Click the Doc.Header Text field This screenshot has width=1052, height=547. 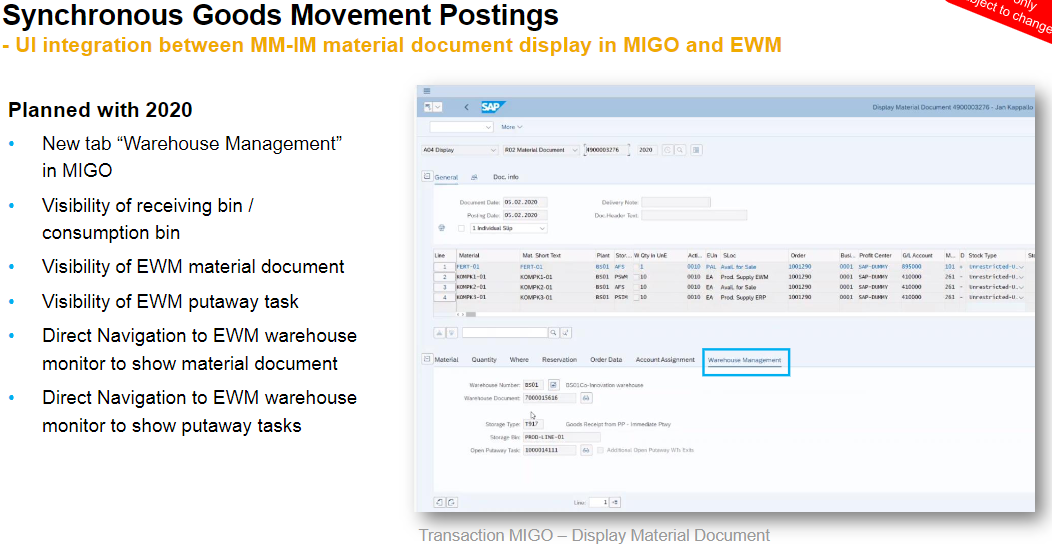click(x=694, y=215)
